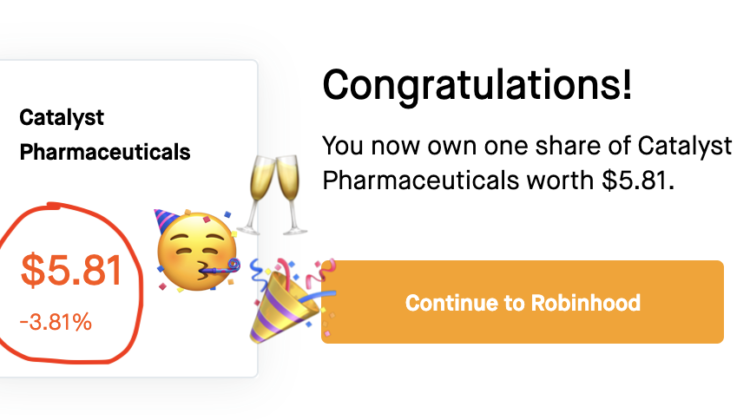Screen dimensions: 750x420
Task: Click the clinking champagne glasses emoji
Action: (273, 193)
